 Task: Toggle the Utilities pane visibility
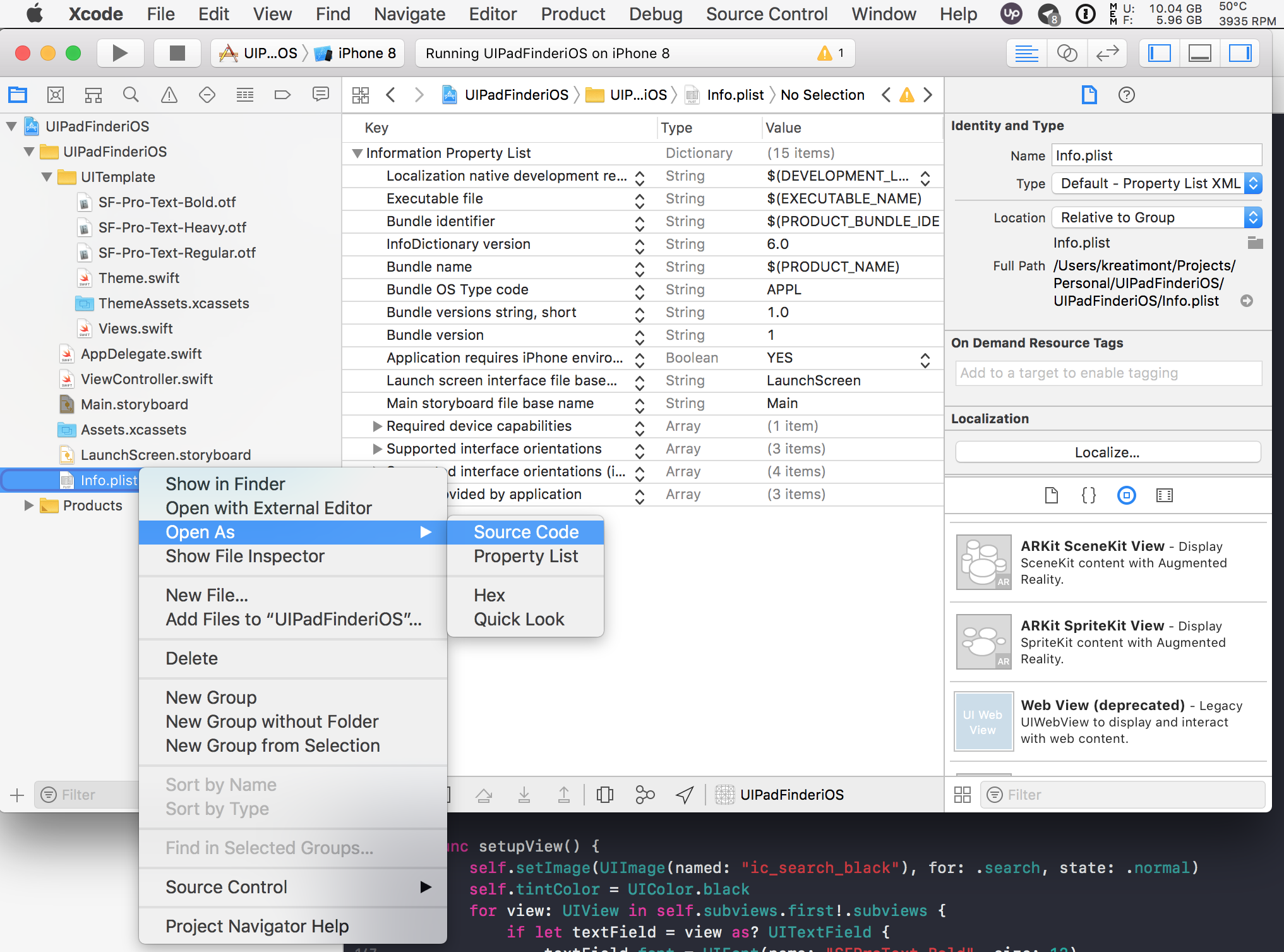[x=1240, y=53]
